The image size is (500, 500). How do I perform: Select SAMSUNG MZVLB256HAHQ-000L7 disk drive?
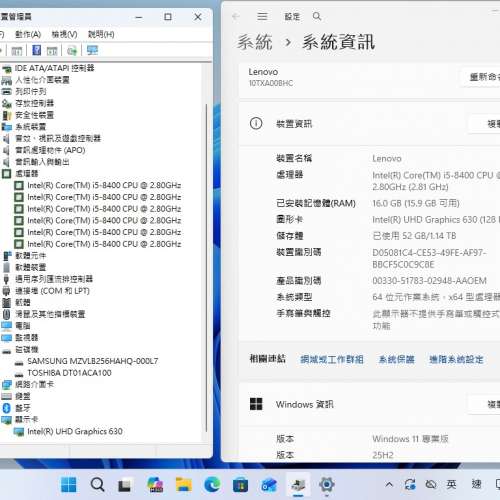click(x=93, y=361)
